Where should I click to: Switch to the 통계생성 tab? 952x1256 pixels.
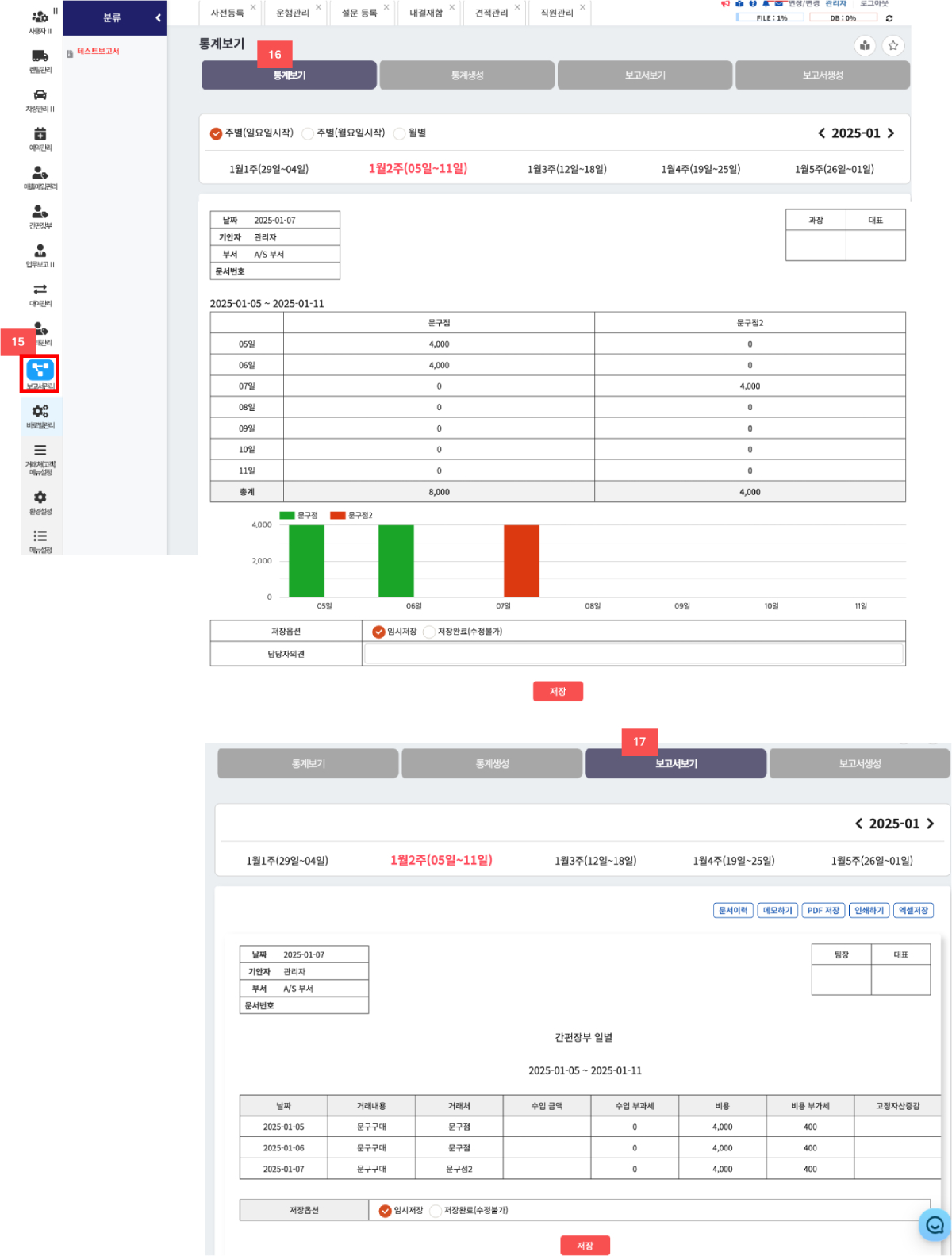click(466, 75)
